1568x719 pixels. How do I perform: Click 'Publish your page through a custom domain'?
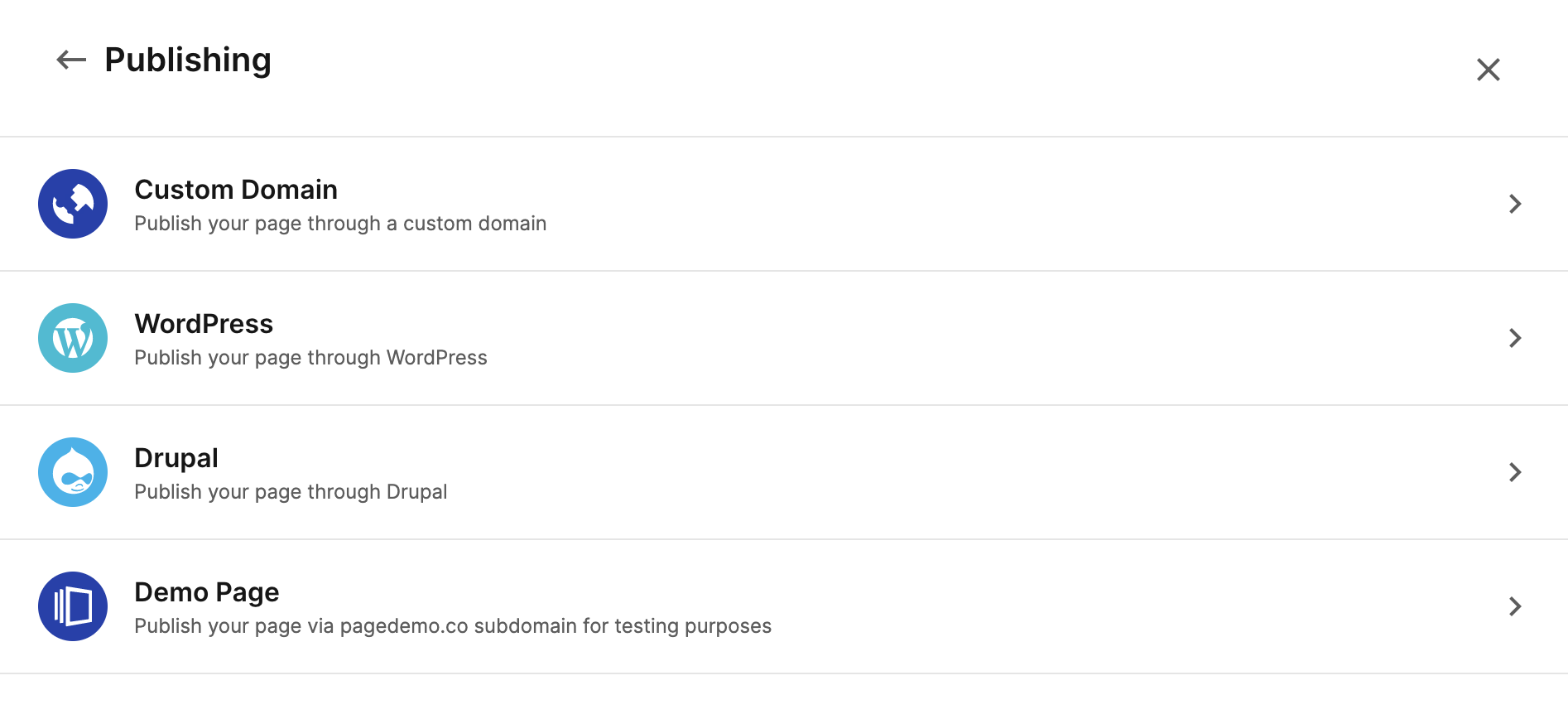point(340,224)
